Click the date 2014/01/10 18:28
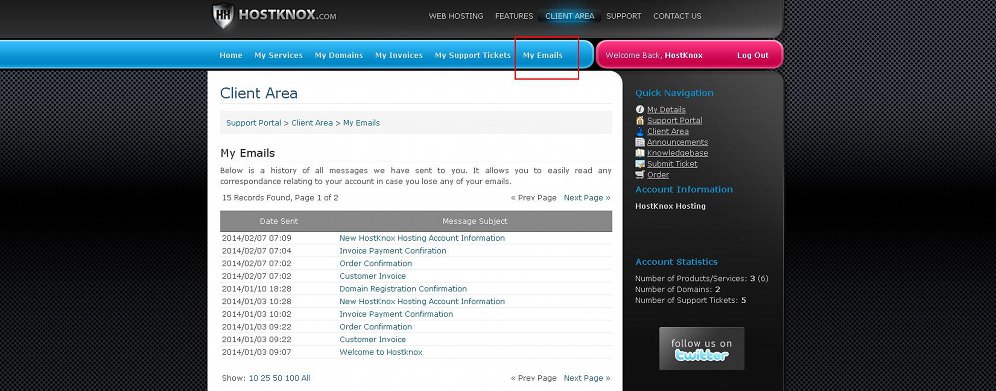Image resolution: width=996 pixels, height=391 pixels. [x=257, y=289]
